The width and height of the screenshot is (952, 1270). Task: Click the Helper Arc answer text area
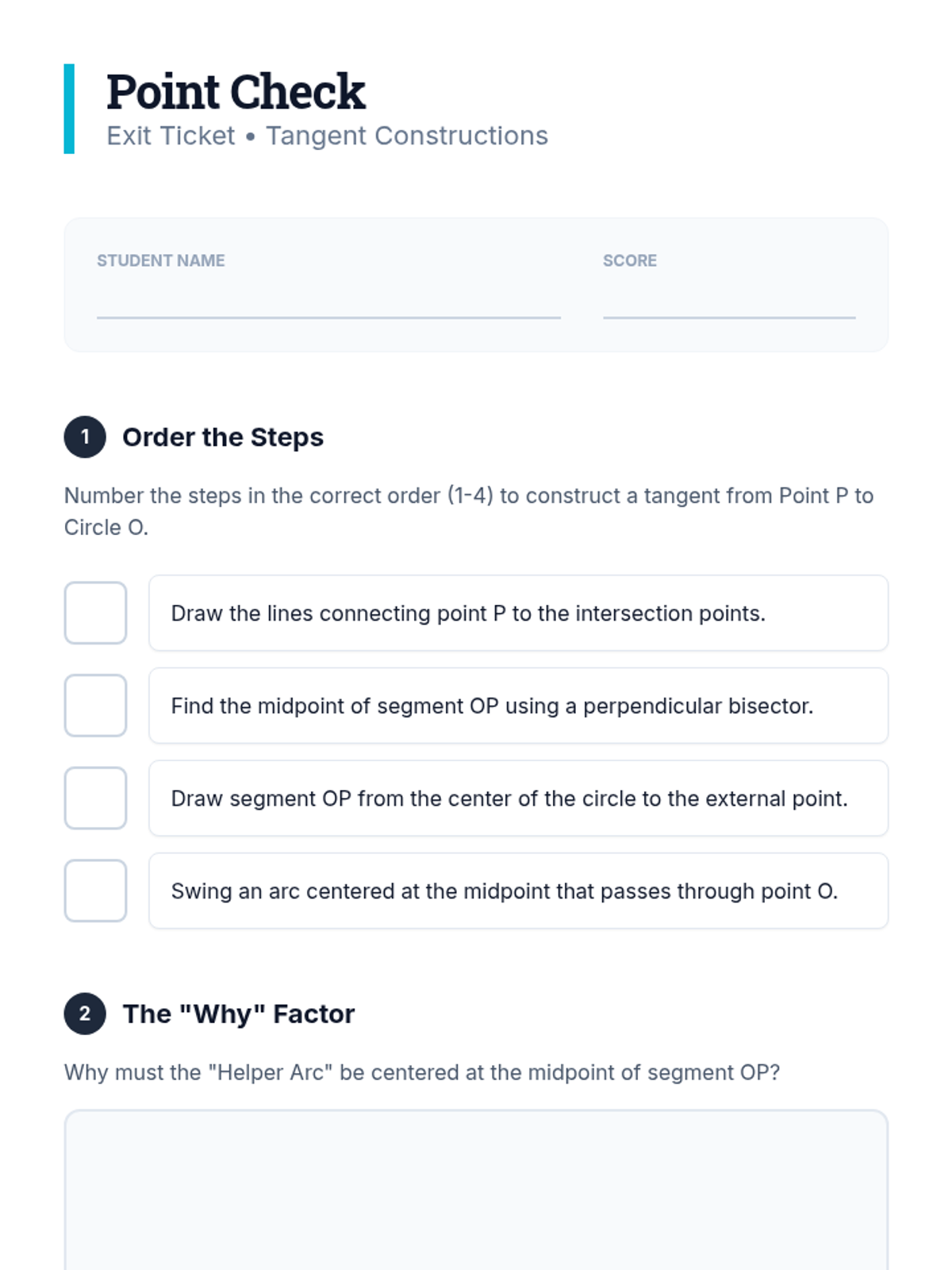476,1191
